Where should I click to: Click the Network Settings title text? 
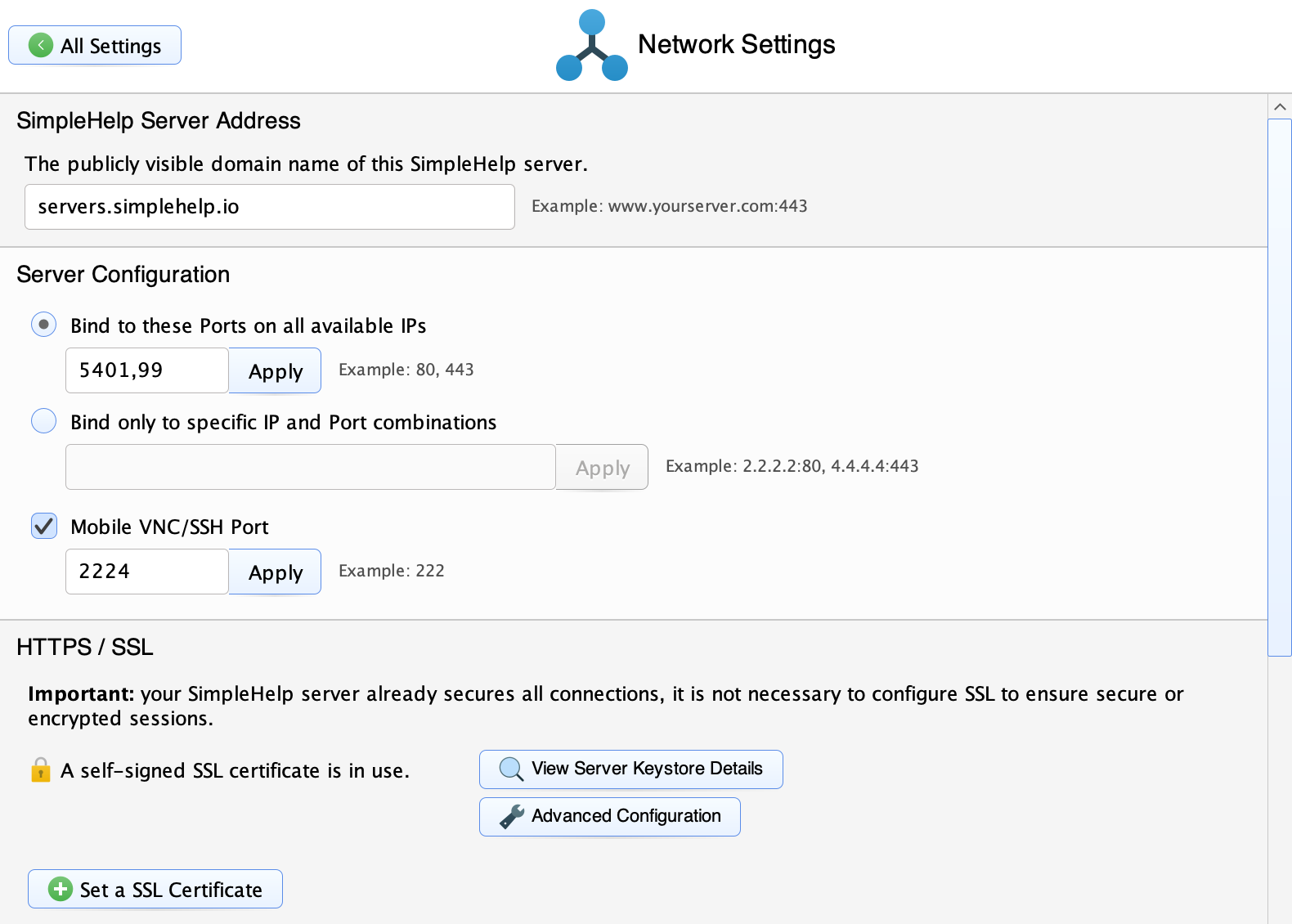[737, 44]
